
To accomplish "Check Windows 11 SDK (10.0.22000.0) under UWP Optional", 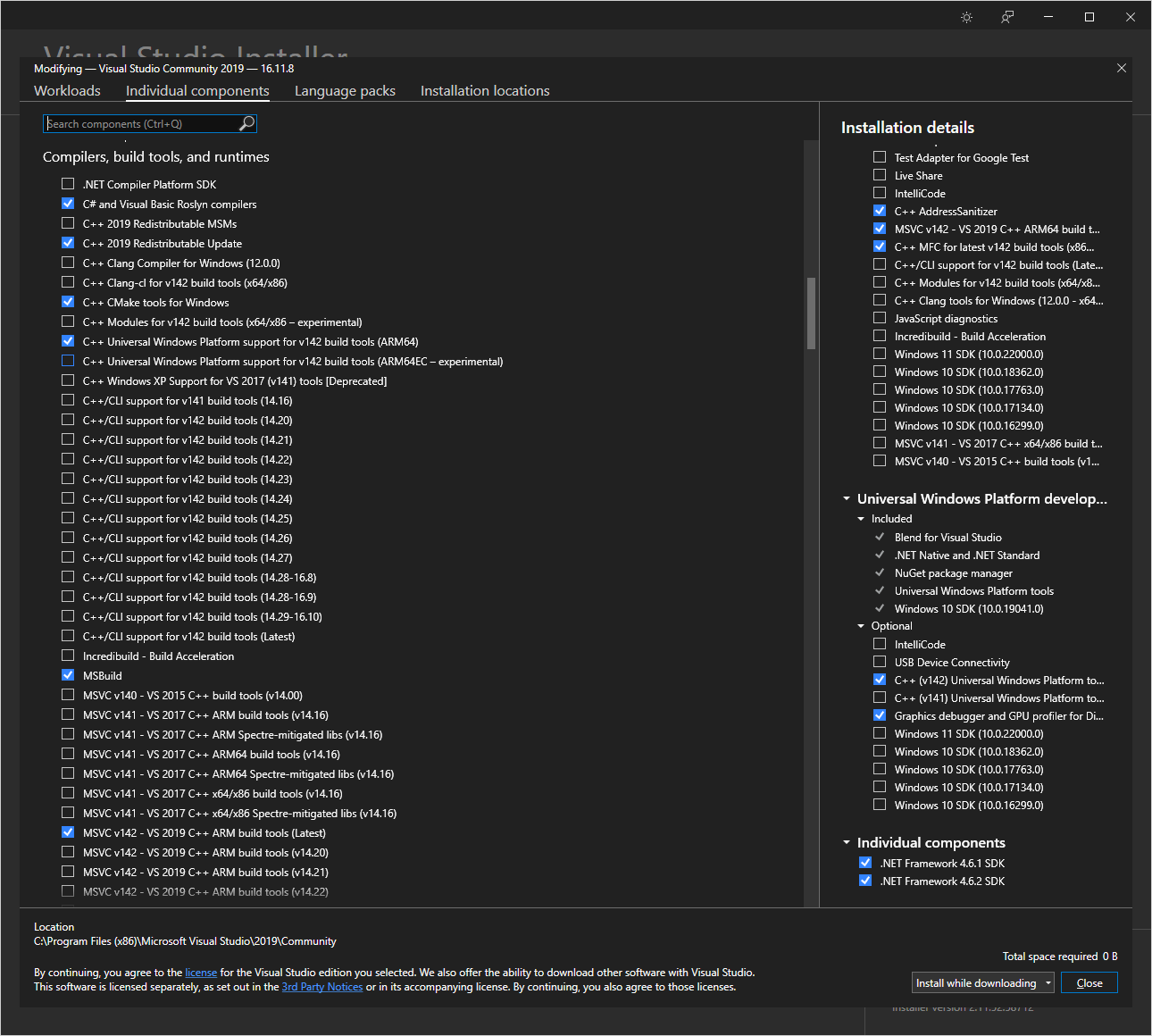I will click(x=880, y=733).
